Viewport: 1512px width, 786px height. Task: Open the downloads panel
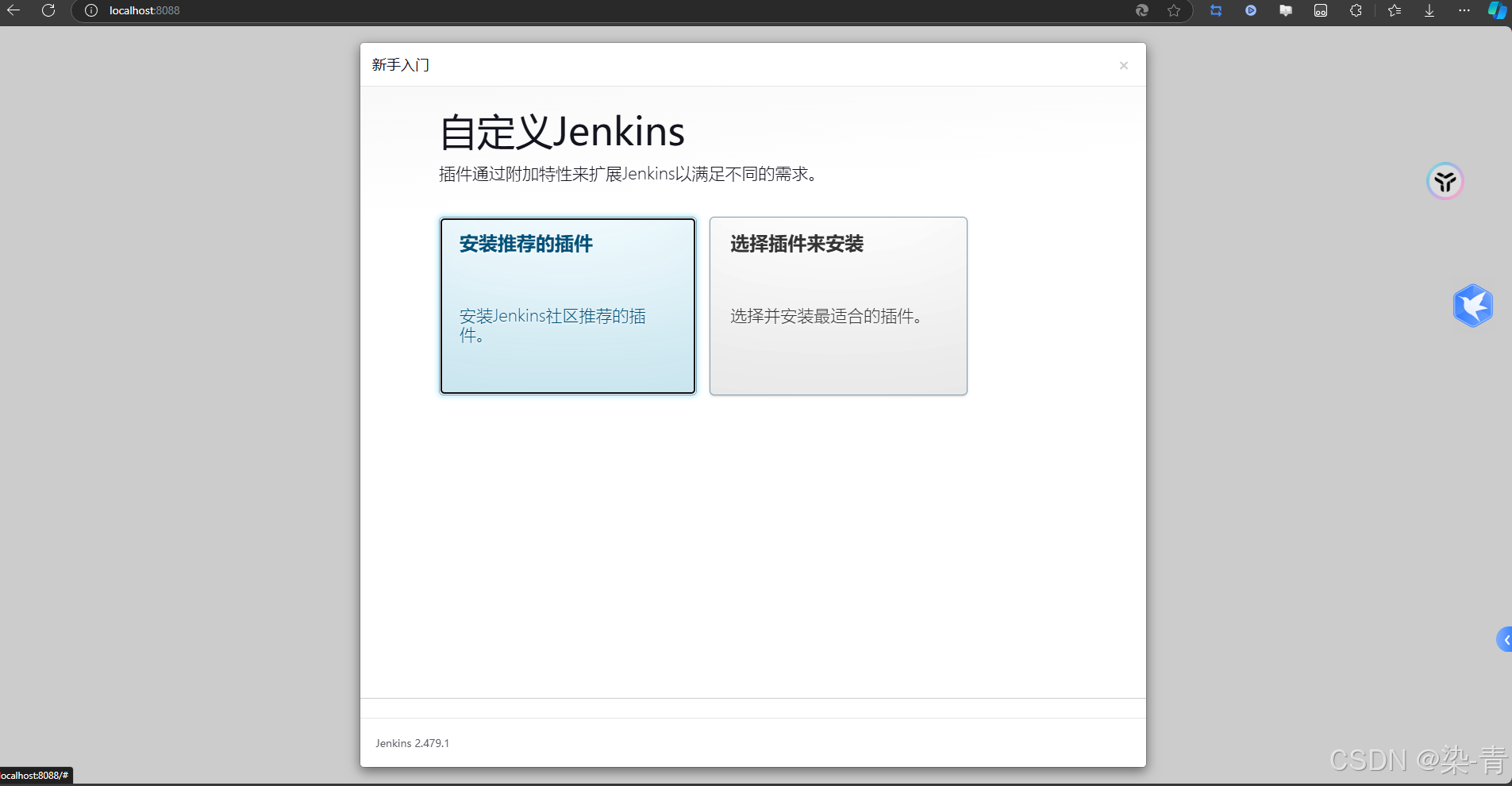1429,10
